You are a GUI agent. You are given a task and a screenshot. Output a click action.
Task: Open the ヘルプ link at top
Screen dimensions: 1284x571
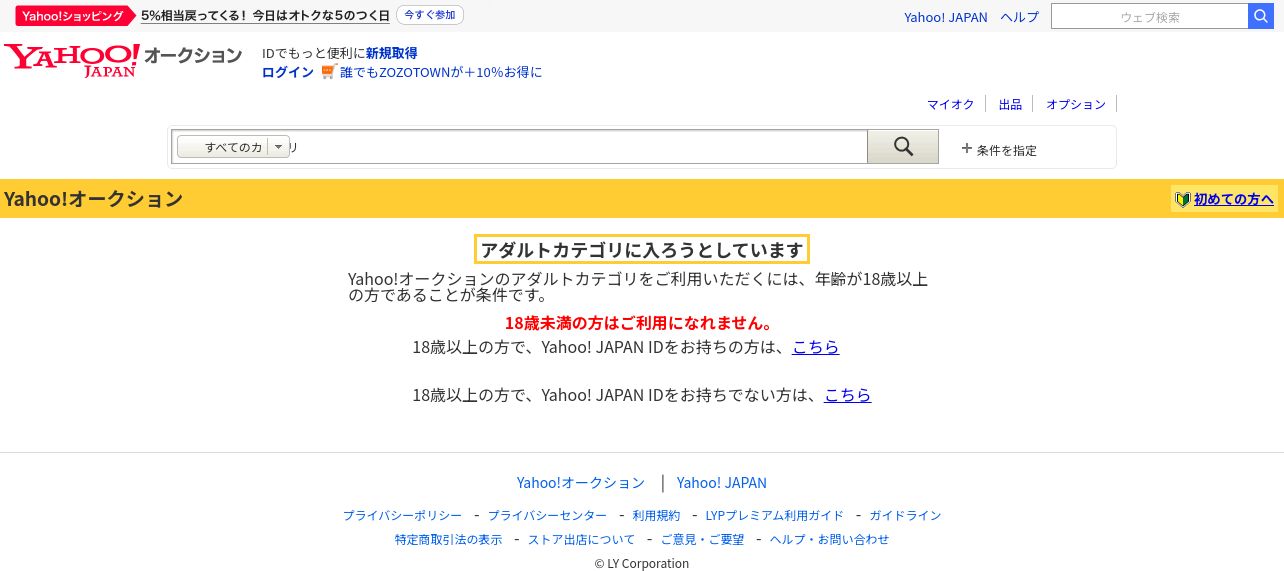1020,17
